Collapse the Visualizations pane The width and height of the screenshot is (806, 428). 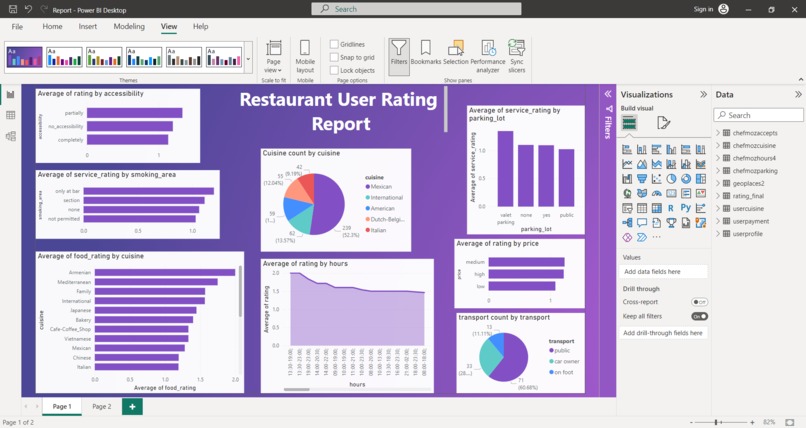703,95
